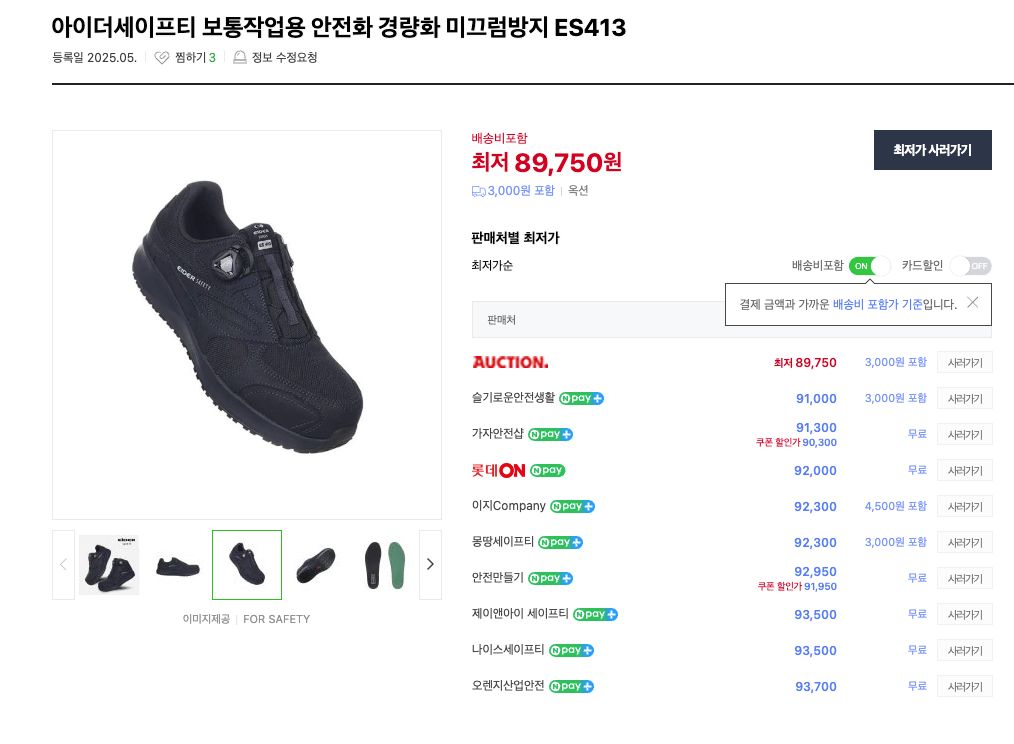Click the 최저가 사러가기 button

932,150
